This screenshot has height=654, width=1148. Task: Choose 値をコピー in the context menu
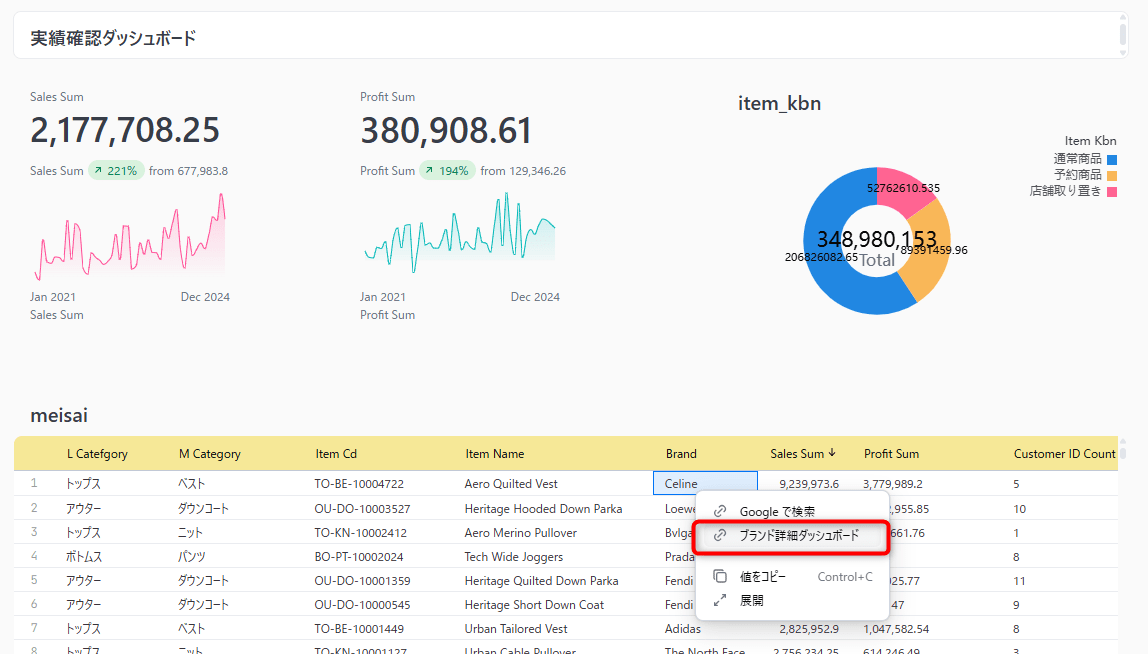click(791, 576)
